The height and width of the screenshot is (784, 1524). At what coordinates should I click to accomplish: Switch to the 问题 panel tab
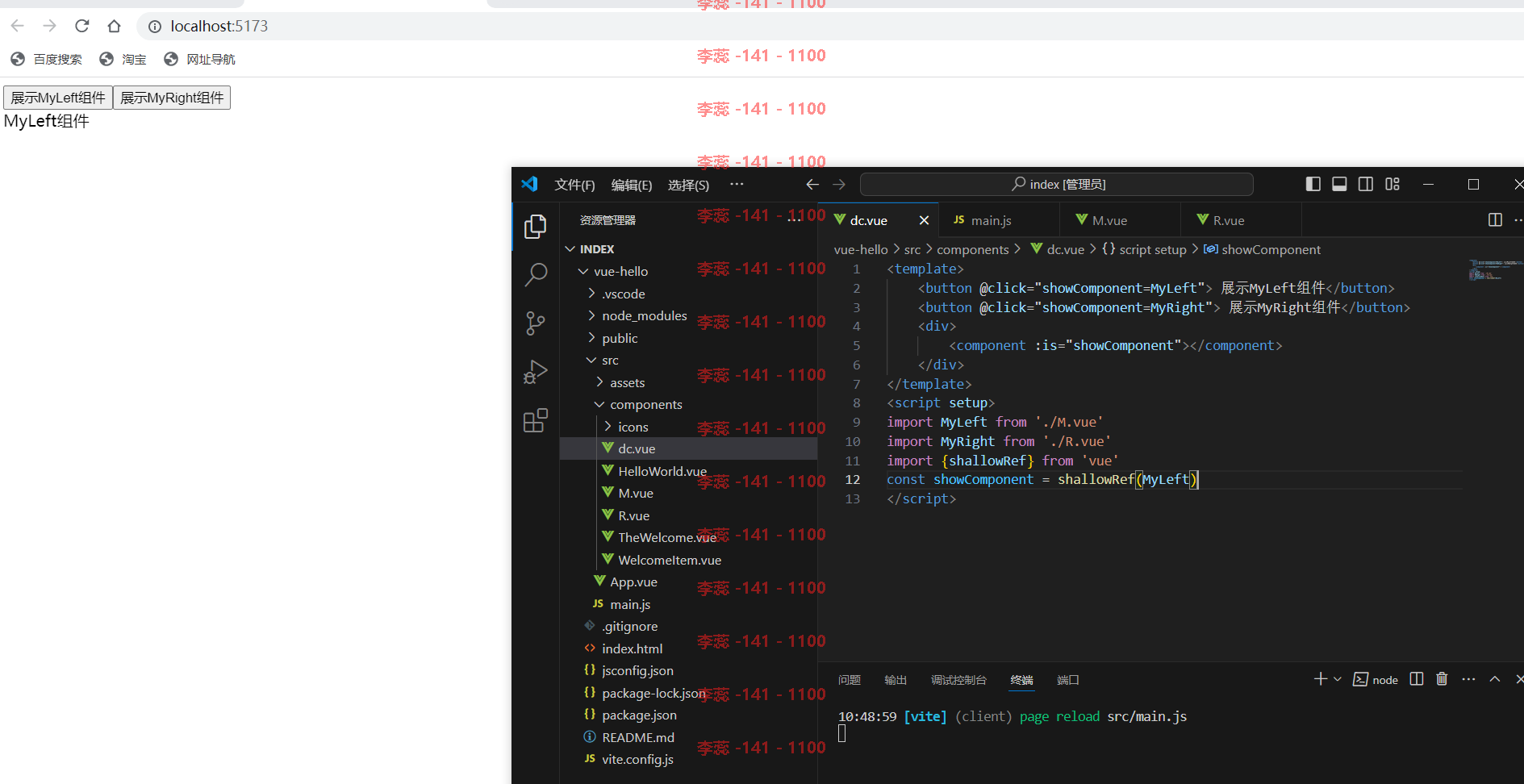tap(850, 680)
